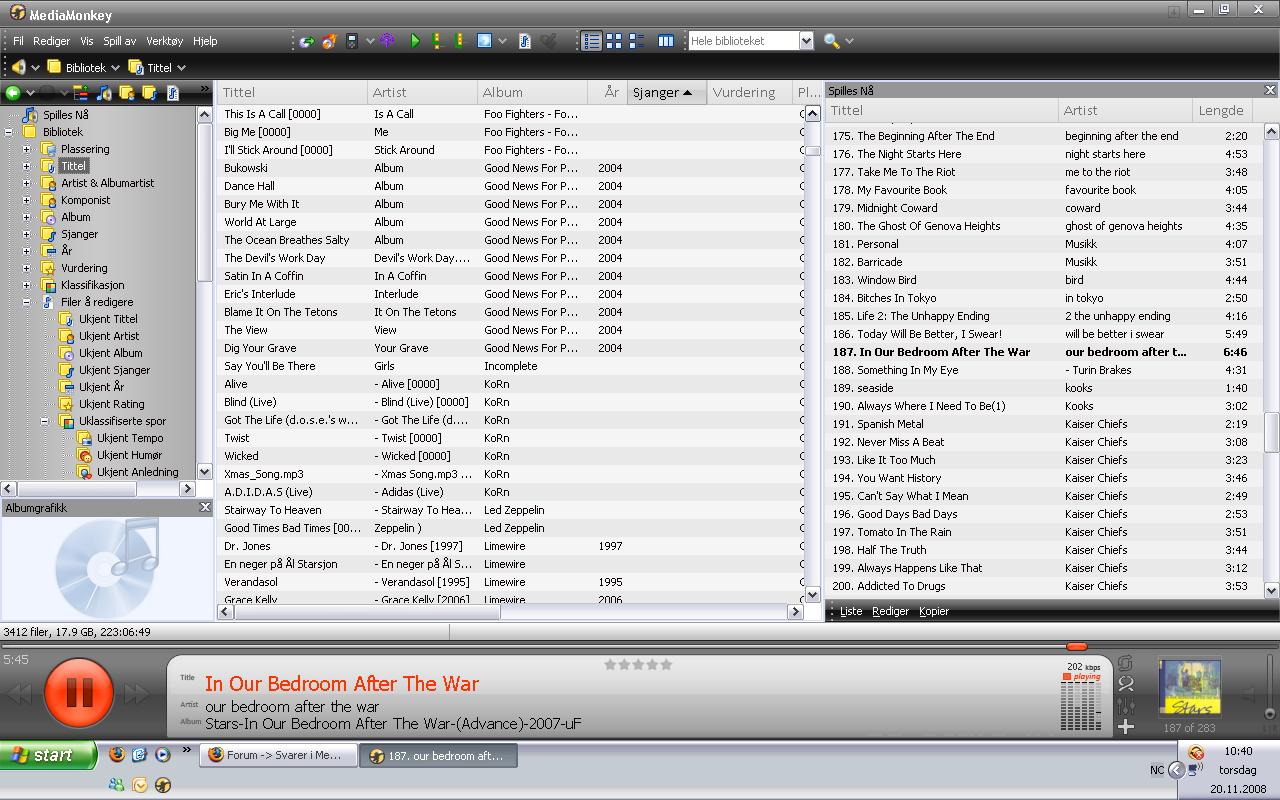The height and width of the screenshot is (800, 1280).
Task: Toggle repeat in the player
Action: pyautogui.click(x=1126, y=664)
